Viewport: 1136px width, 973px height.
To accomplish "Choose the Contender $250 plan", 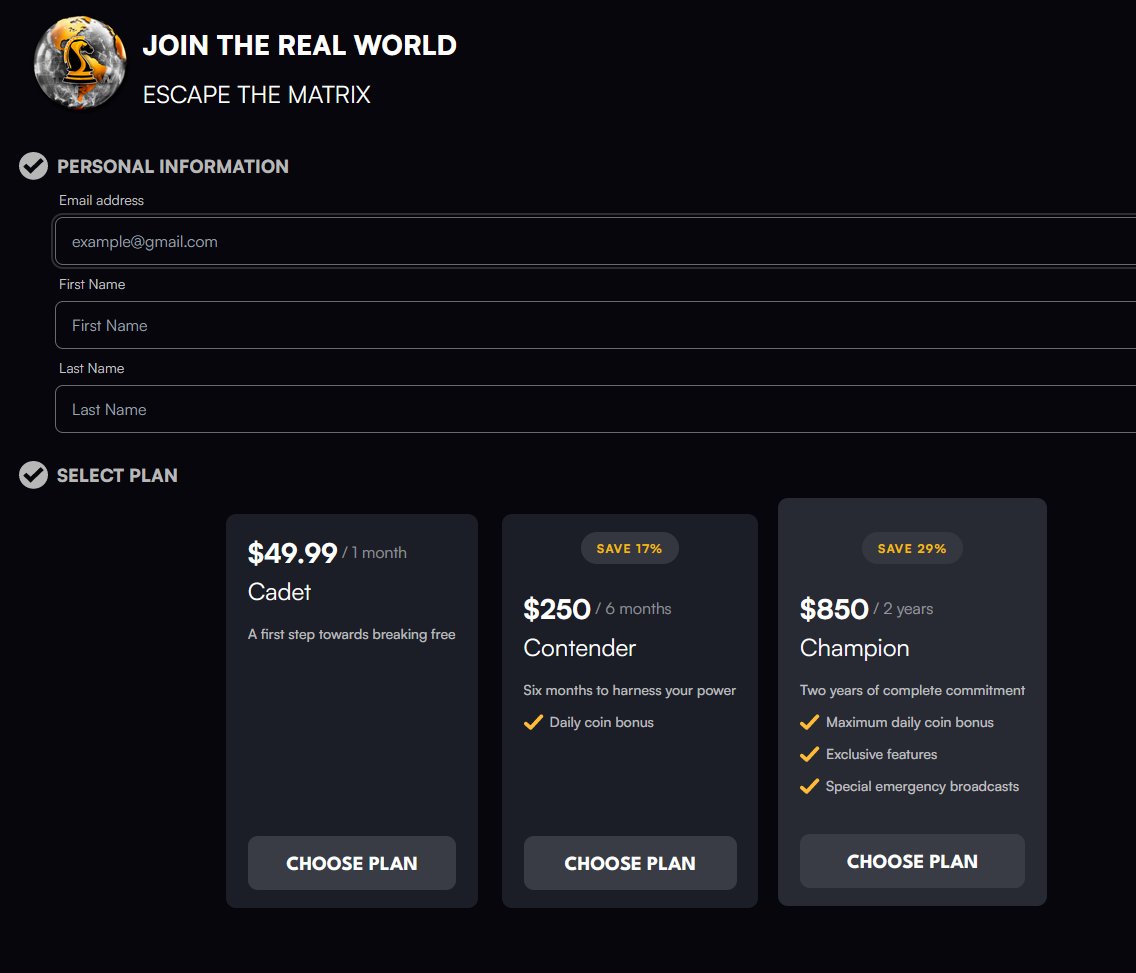I will [x=630, y=863].
